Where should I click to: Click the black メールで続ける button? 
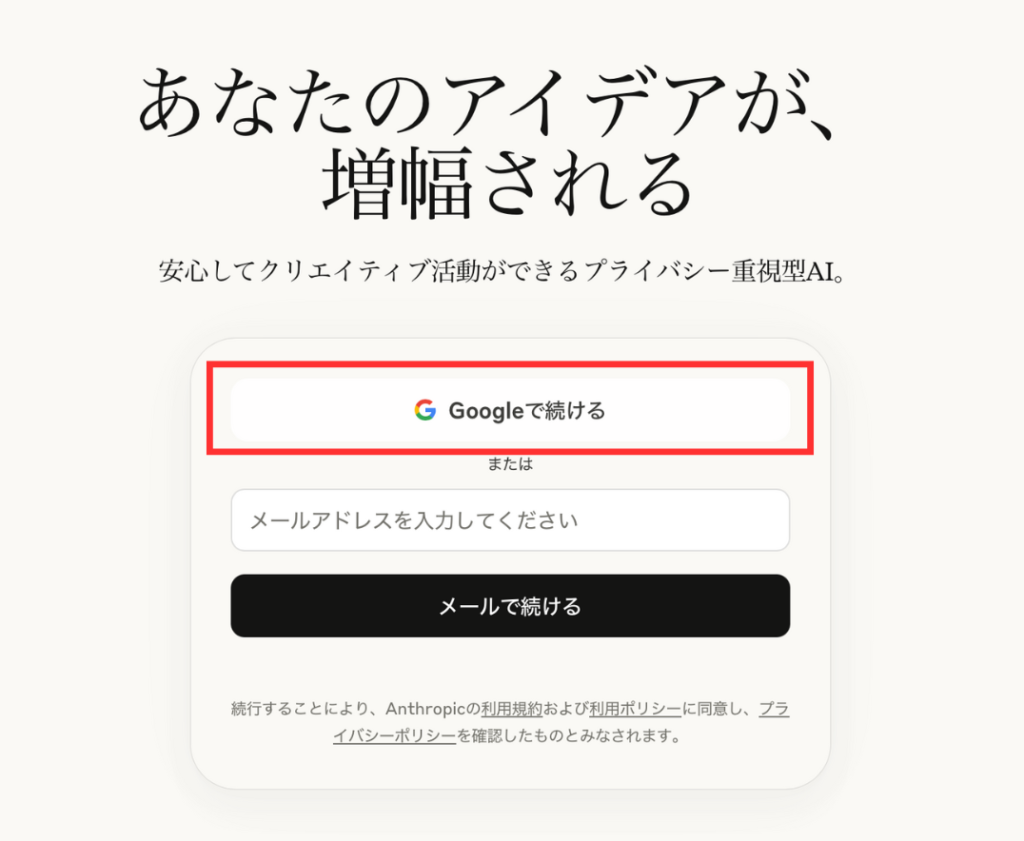[x=510, y=606]
